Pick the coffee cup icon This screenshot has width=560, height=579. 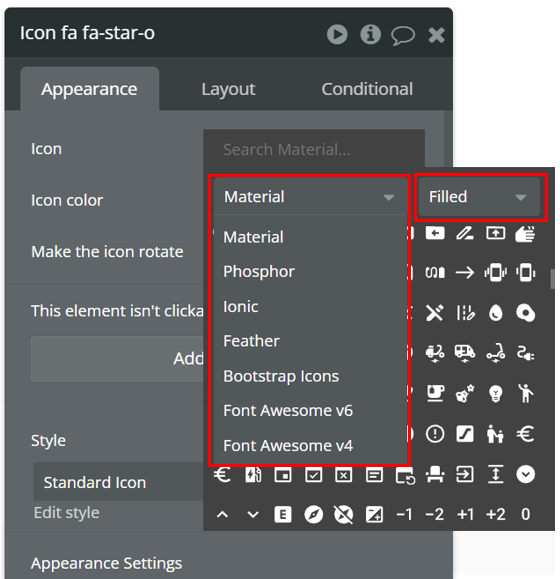tap(435, 393)
